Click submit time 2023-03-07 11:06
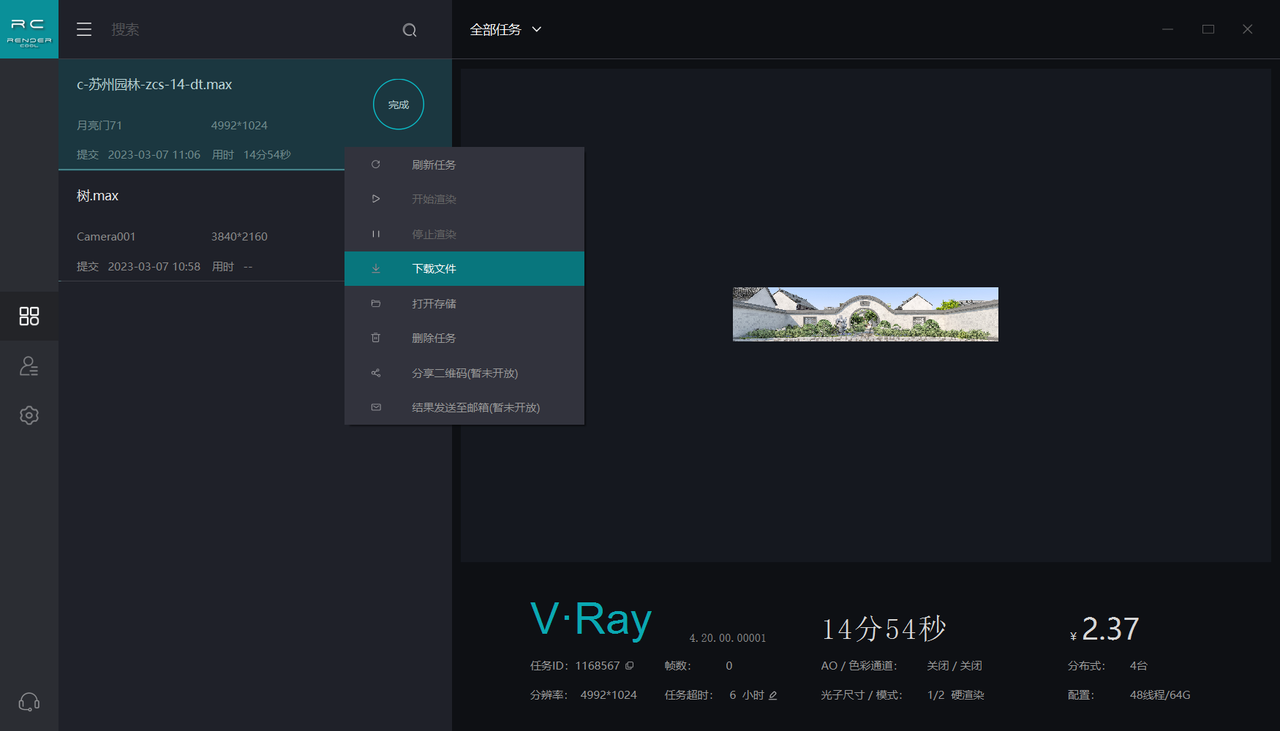 [154, 155]
